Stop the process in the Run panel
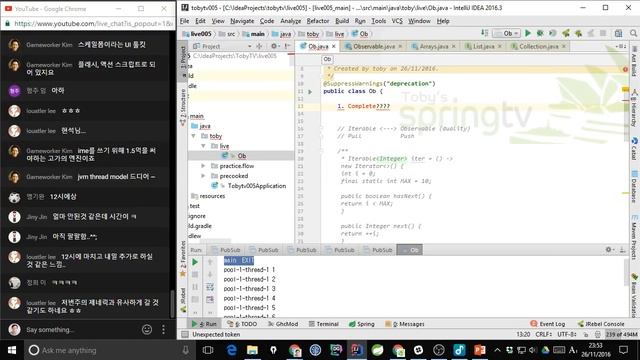This screenshot has height=360, width=640. [x=195, y=275]
